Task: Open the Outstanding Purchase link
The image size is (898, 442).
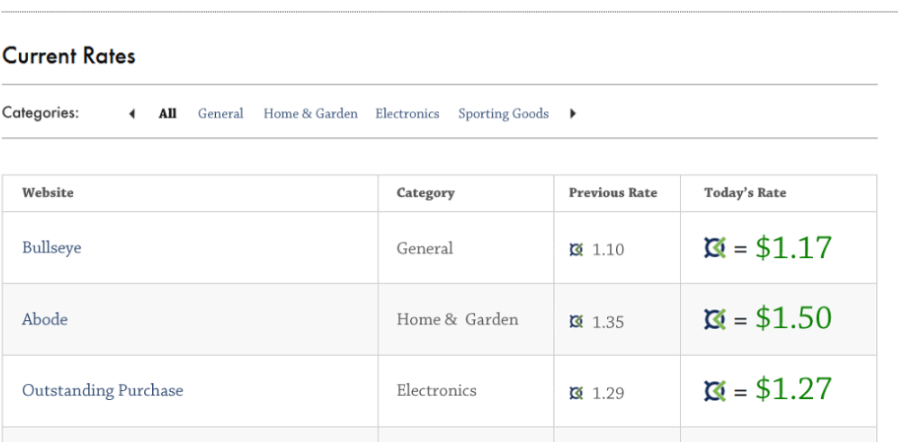Action: tap(102, 390)
